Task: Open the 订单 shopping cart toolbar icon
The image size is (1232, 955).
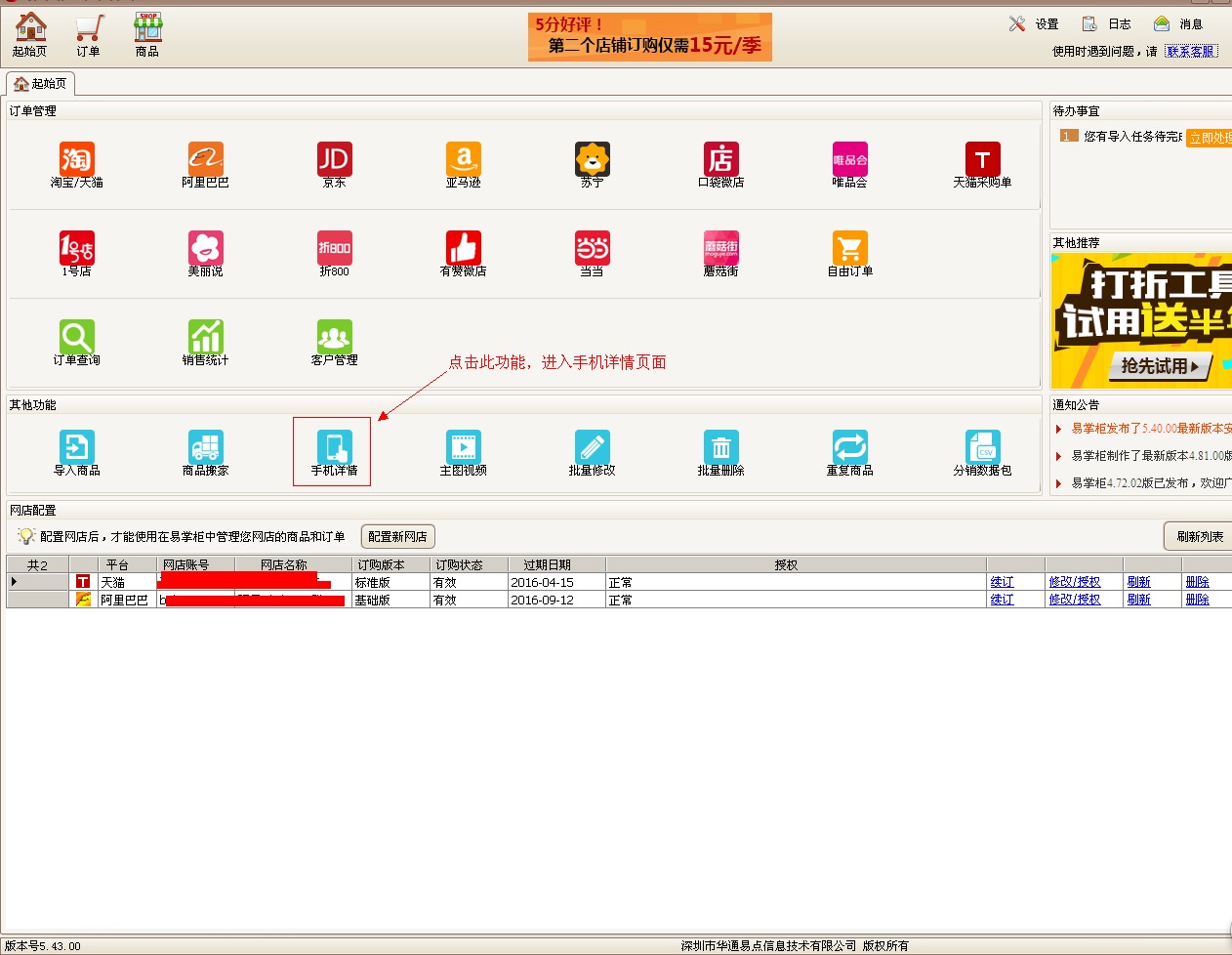Action: (89, 35)
